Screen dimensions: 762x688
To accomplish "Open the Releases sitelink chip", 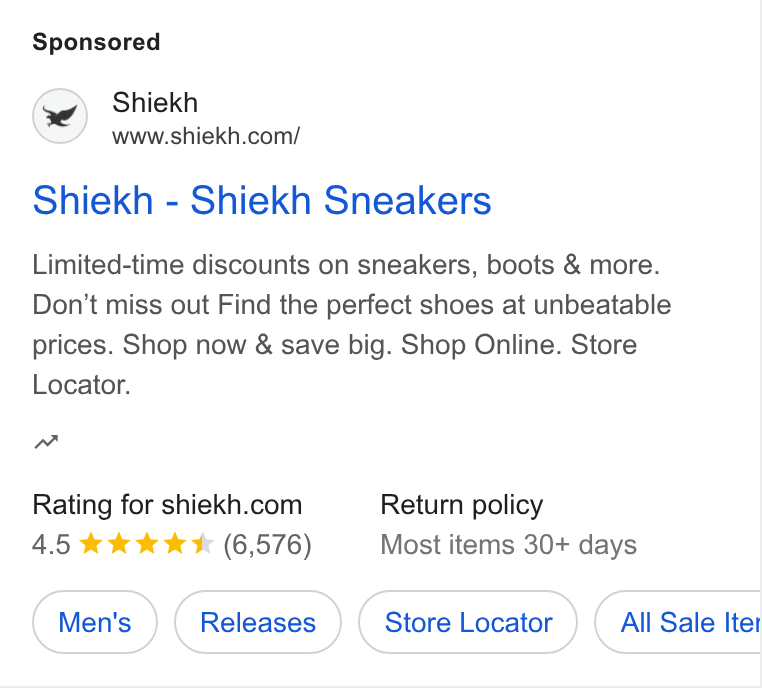I will click(x=258, y=622).
